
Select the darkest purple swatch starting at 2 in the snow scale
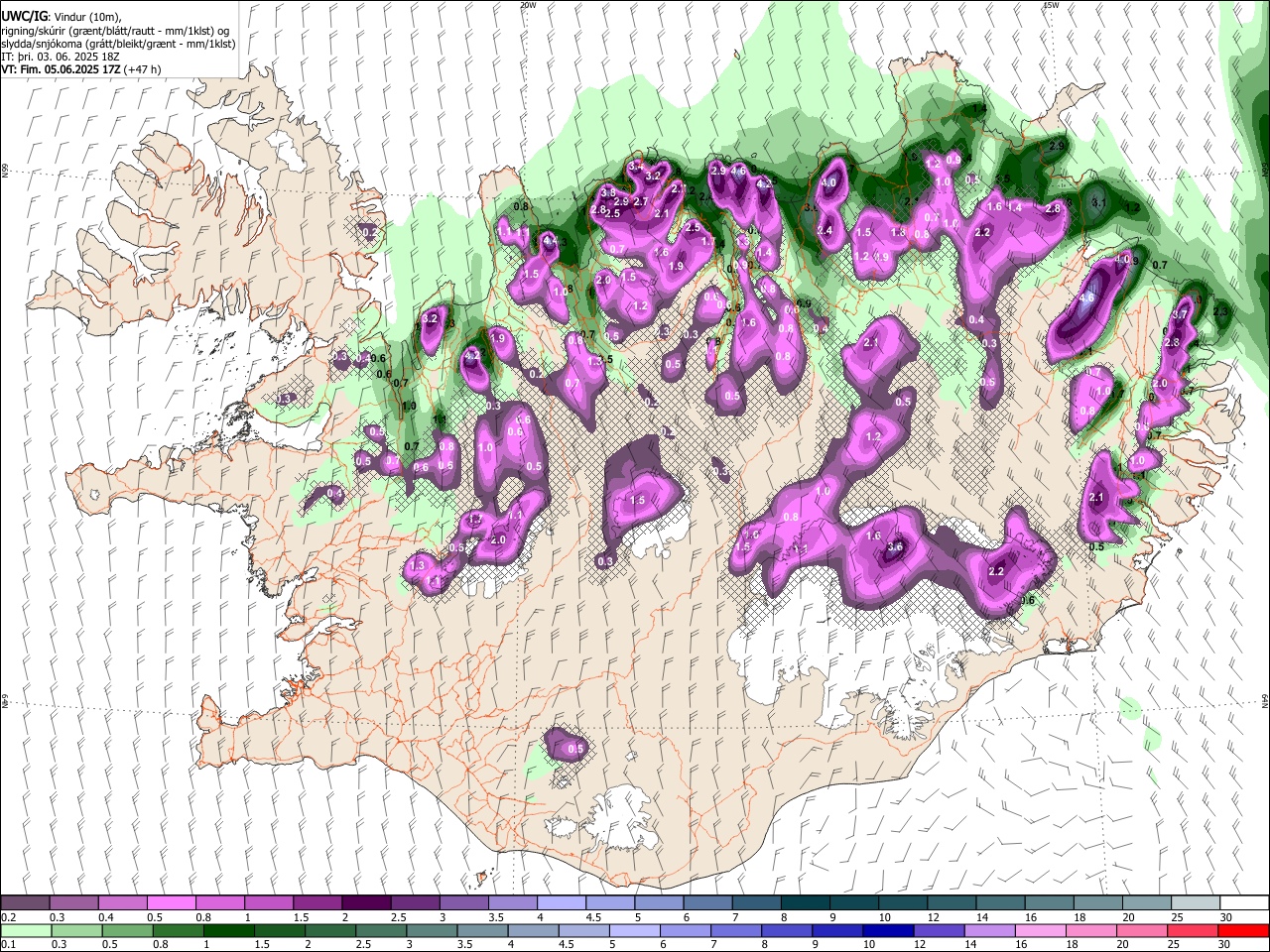tap(365, 902)
